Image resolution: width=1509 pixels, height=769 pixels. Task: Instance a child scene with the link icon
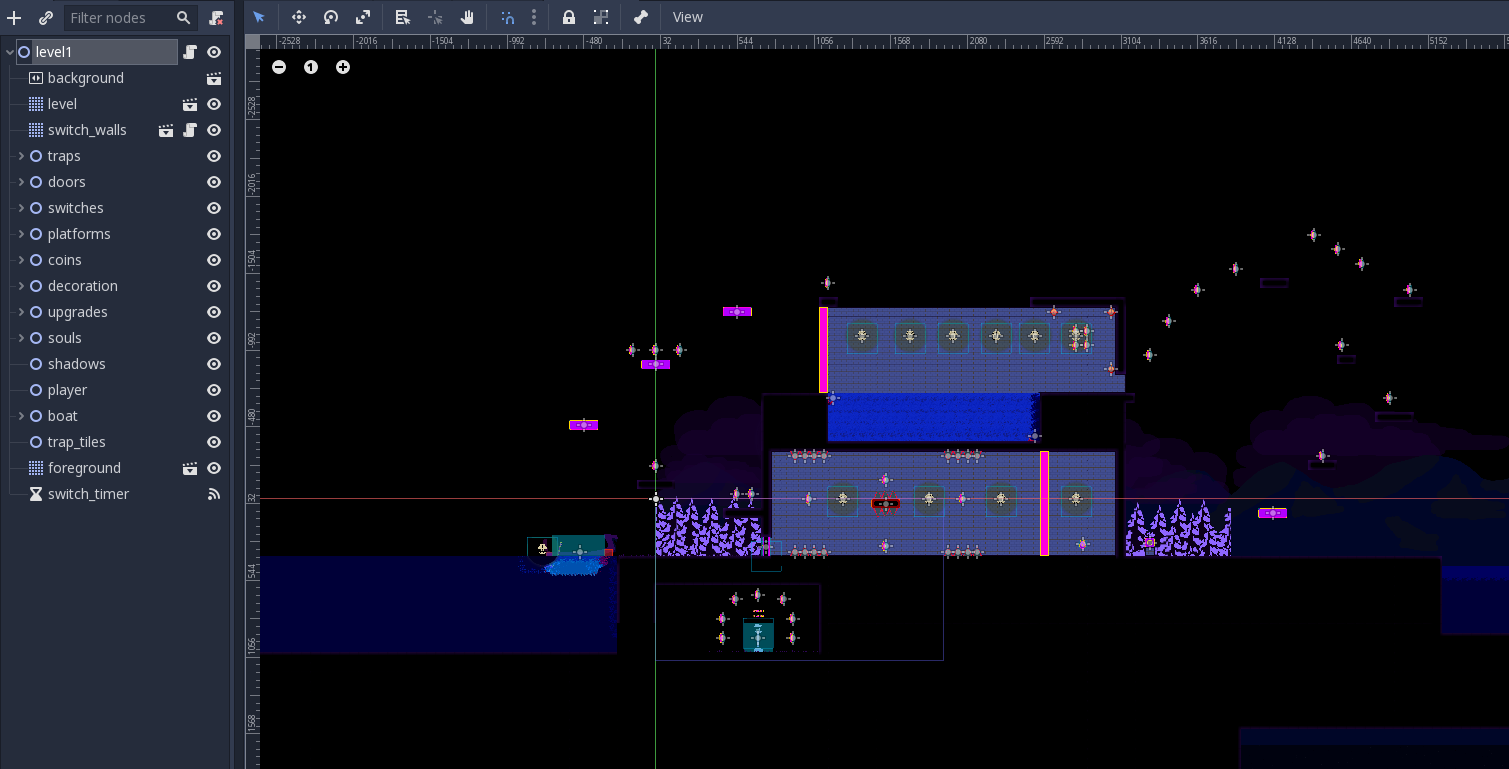tap(46, 18)
